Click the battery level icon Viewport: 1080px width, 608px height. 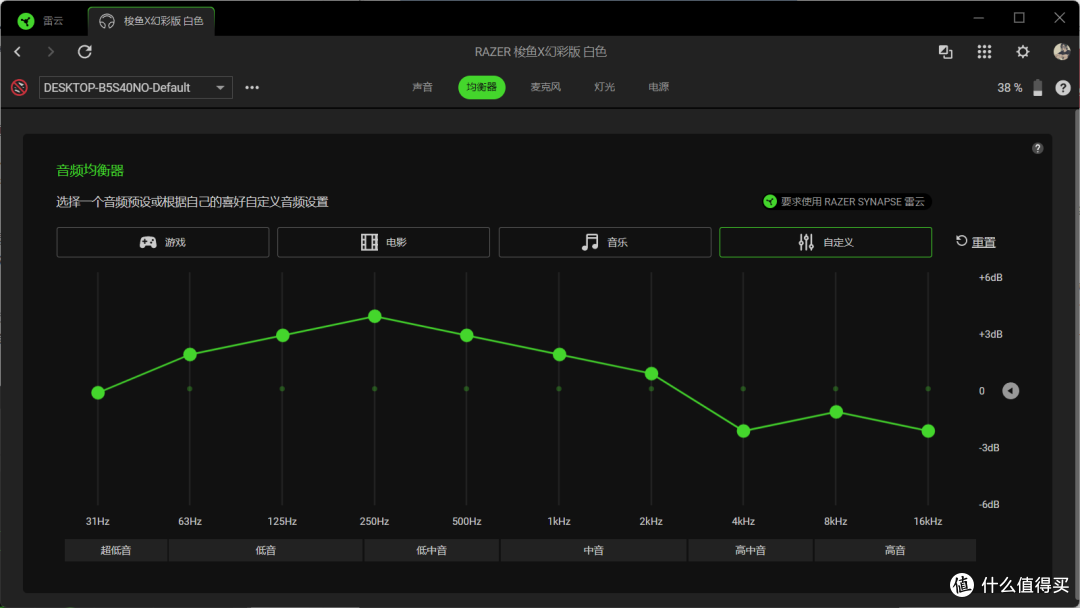pos(1037,87)
